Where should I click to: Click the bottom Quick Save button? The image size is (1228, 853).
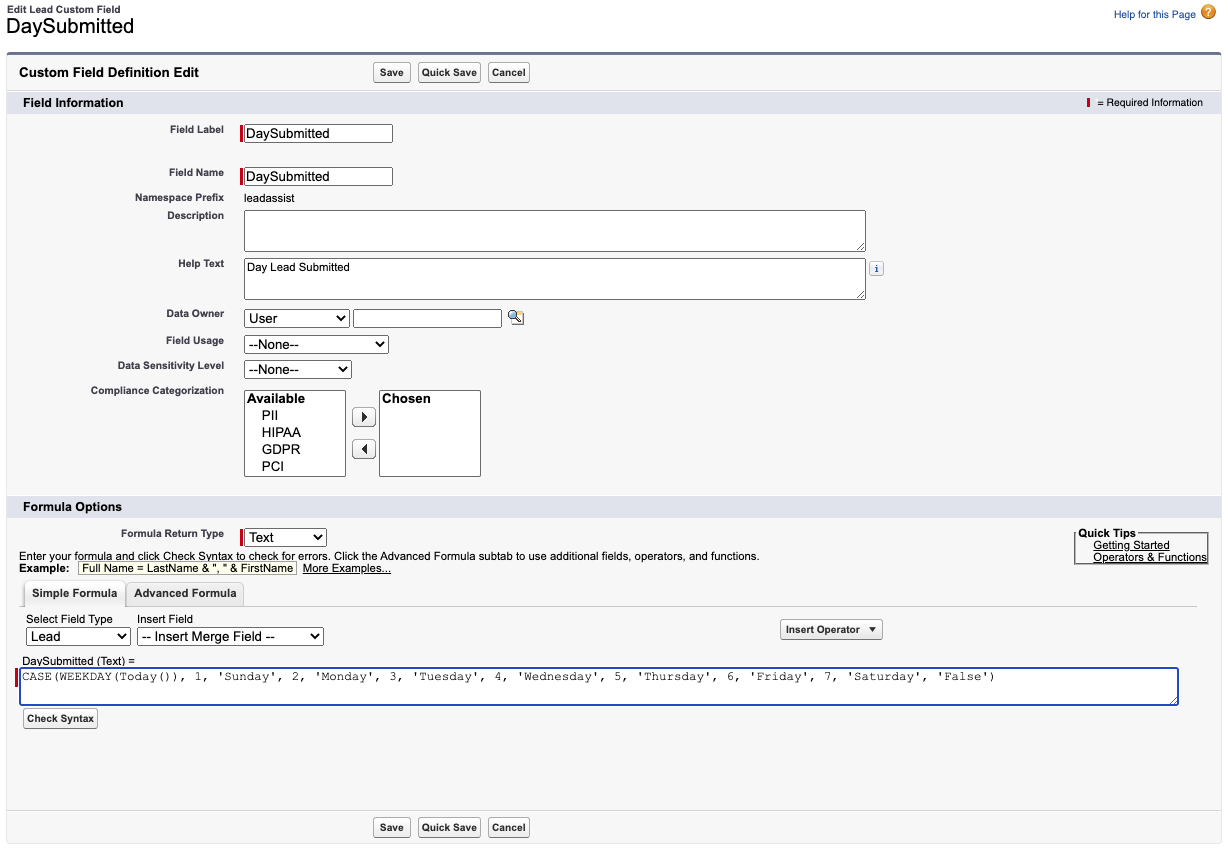click(x=449, y=828)
